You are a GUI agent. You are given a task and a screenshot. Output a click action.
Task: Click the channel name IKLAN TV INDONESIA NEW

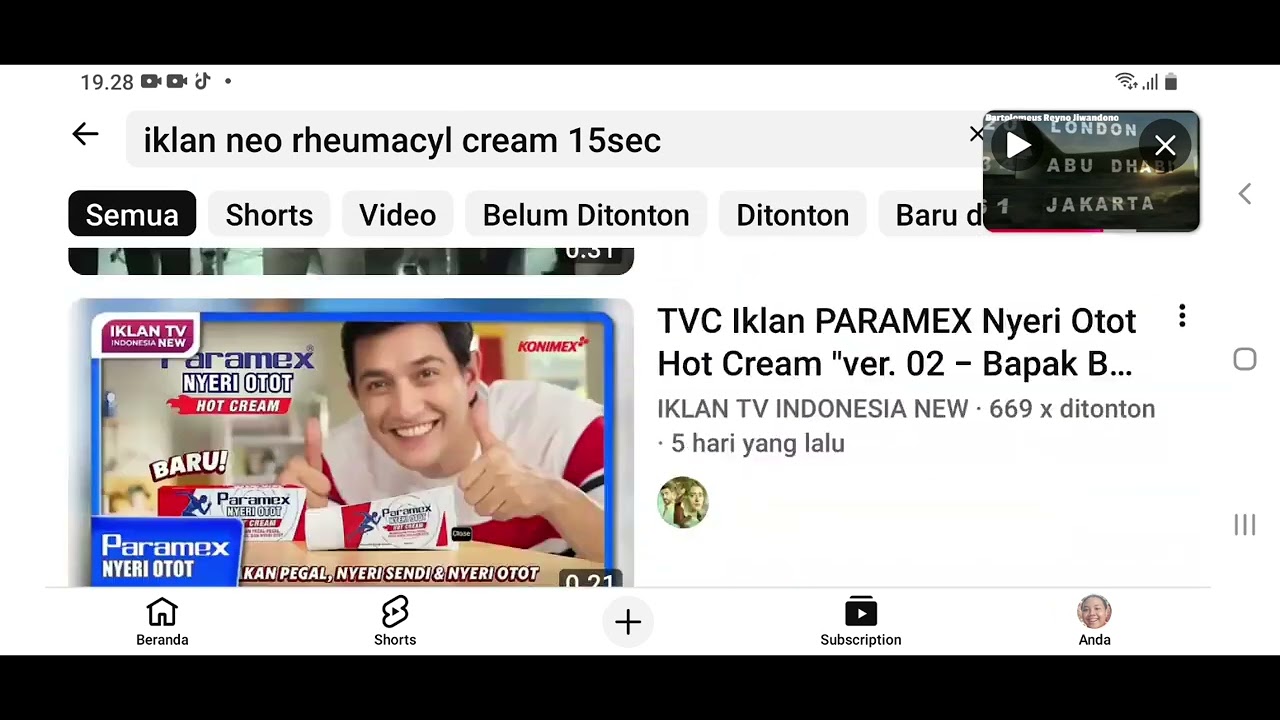(812, 409)
